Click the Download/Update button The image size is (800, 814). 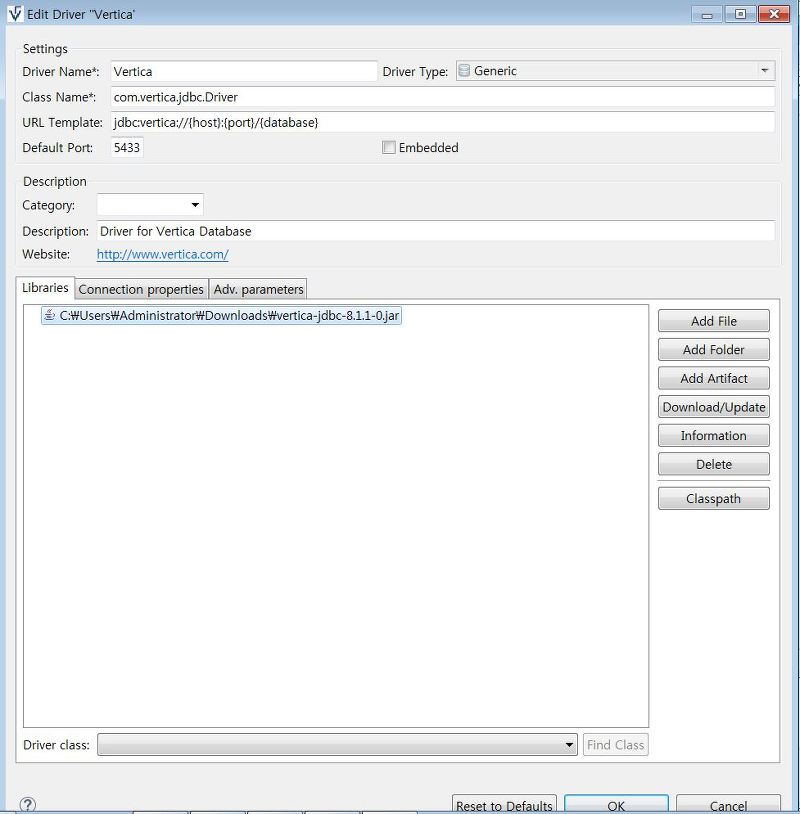(714, 407)
